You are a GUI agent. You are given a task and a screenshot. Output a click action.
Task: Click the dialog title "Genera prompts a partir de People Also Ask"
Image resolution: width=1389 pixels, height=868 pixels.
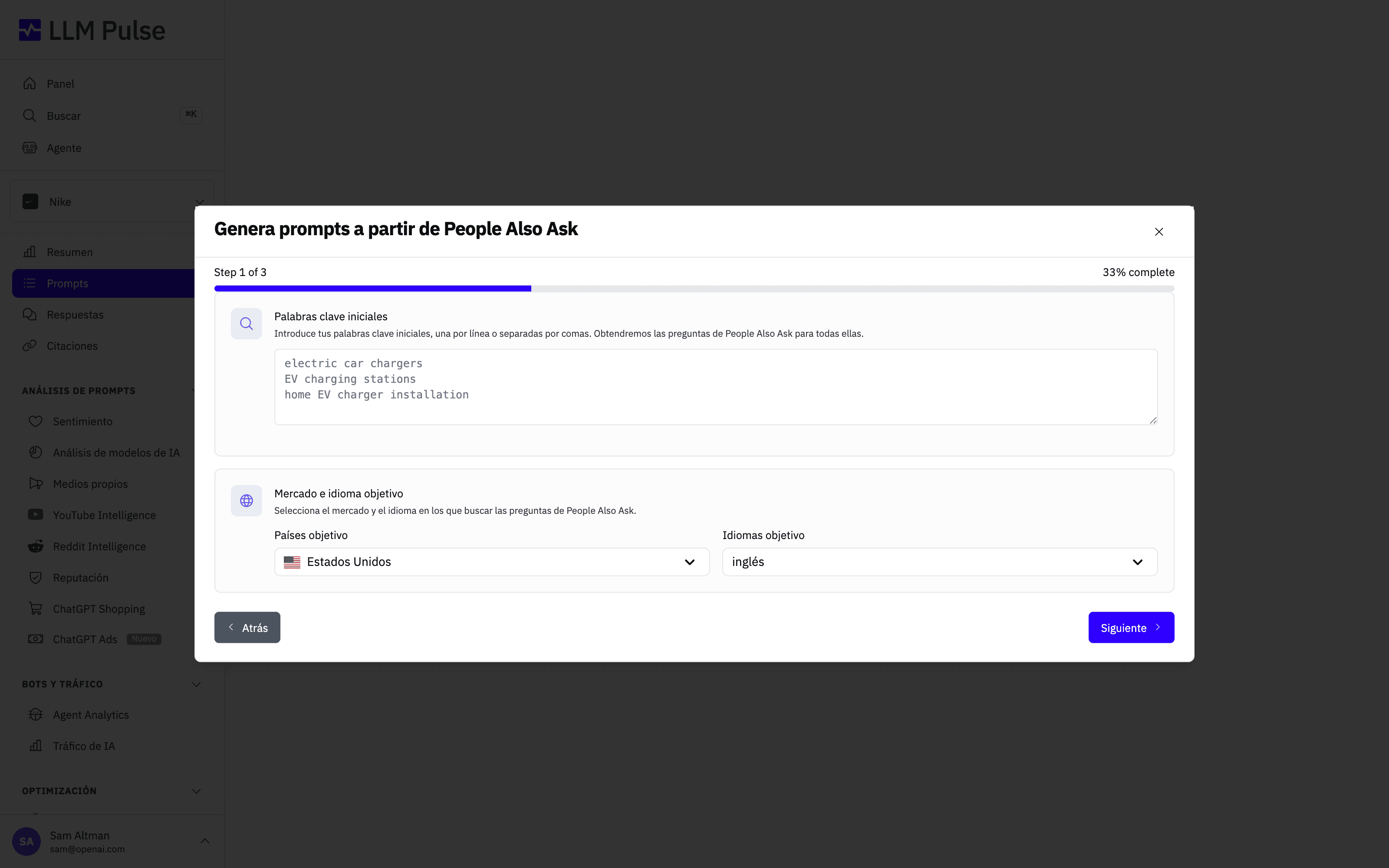point(396,228)
